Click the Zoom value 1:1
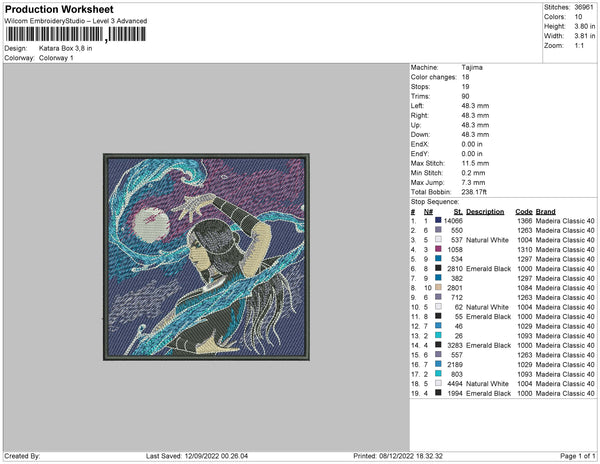The width and height of the screenshot is (600, 464). point(579,46)
